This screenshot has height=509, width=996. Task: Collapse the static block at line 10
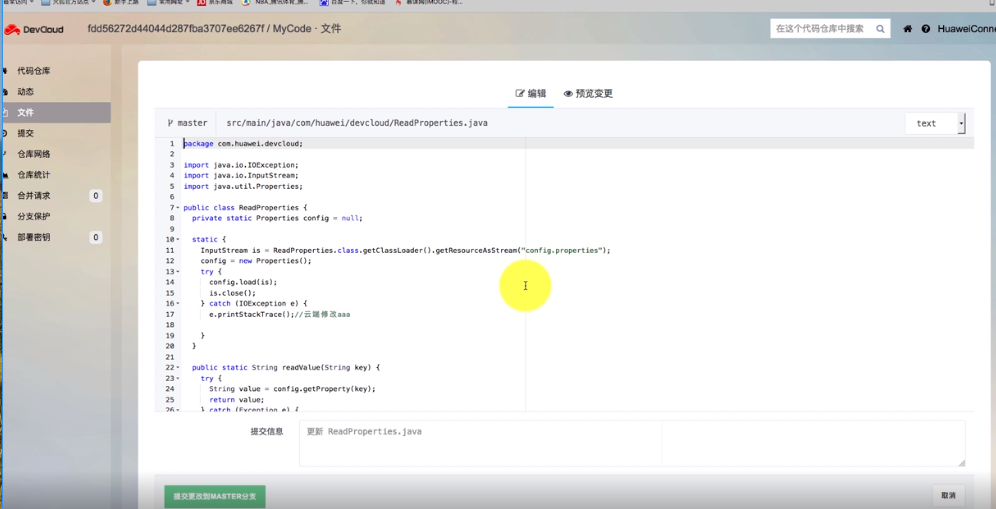click(x=178, y=240)
